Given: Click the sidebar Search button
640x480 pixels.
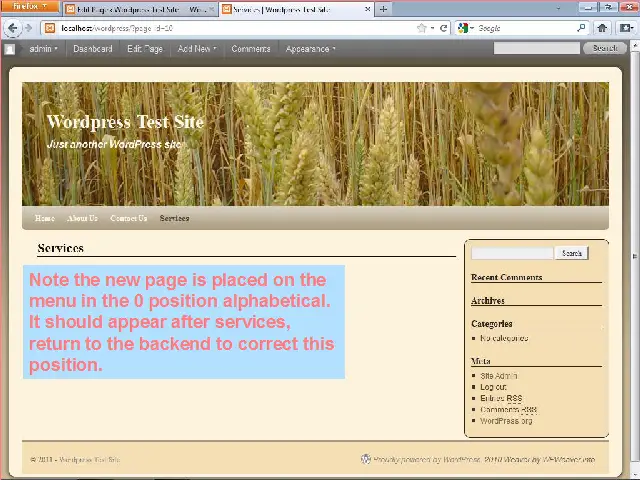Looking at the screenshot, I should [571, 253].
